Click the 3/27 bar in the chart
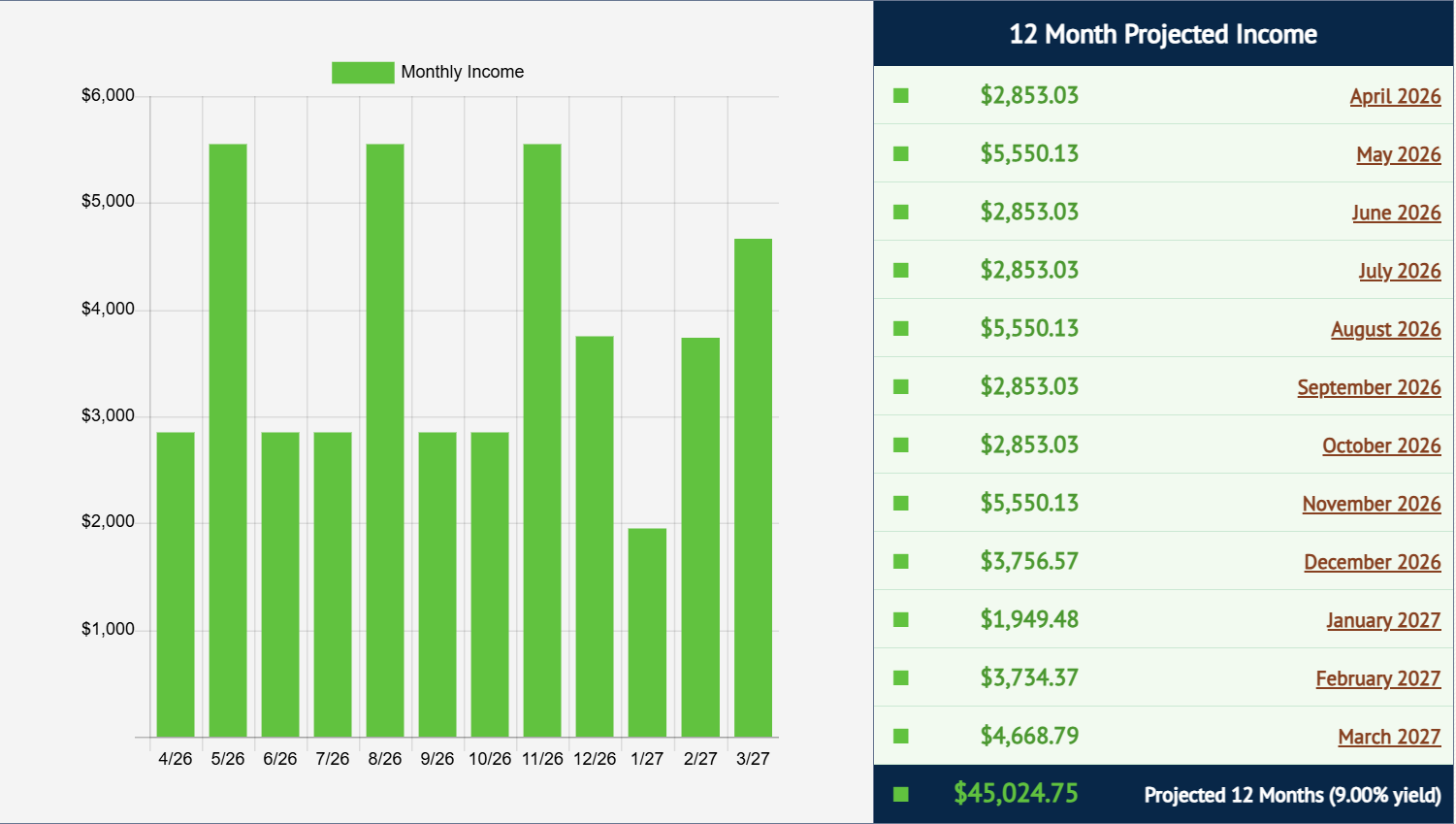Image resolution: width=1456 pixels, height=824 pixels. tap(753, 488)
